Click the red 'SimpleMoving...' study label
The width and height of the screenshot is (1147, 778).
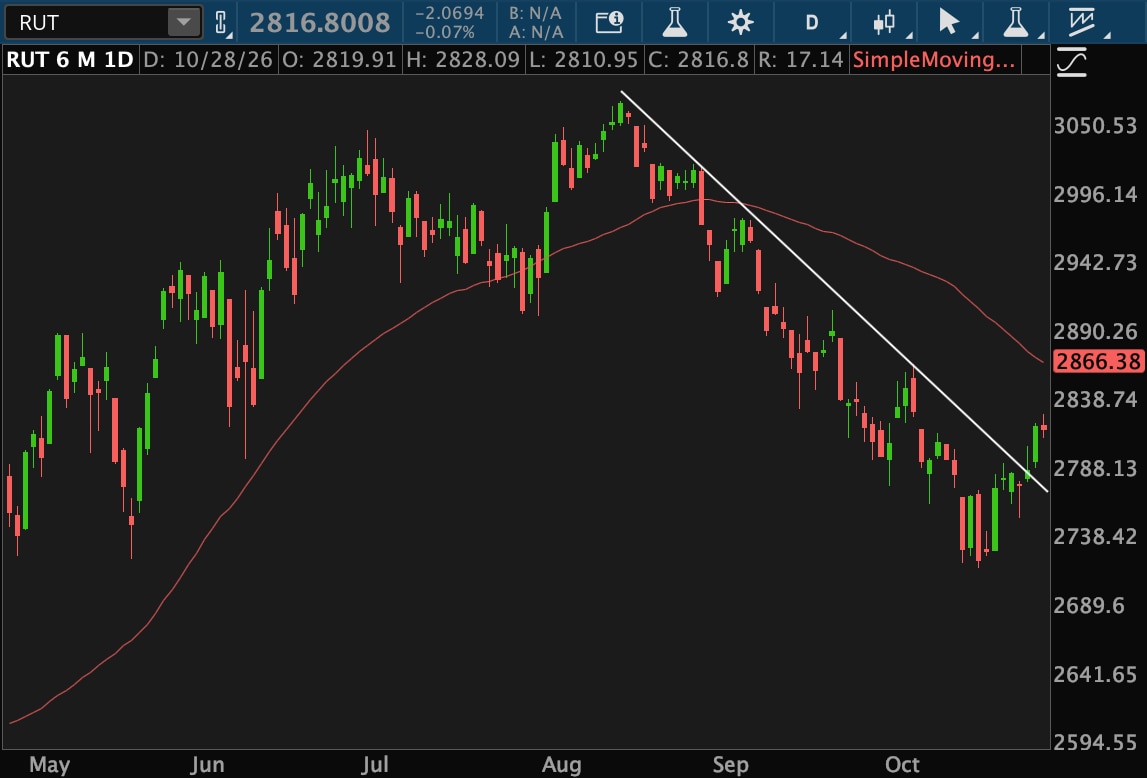point(934,59)
